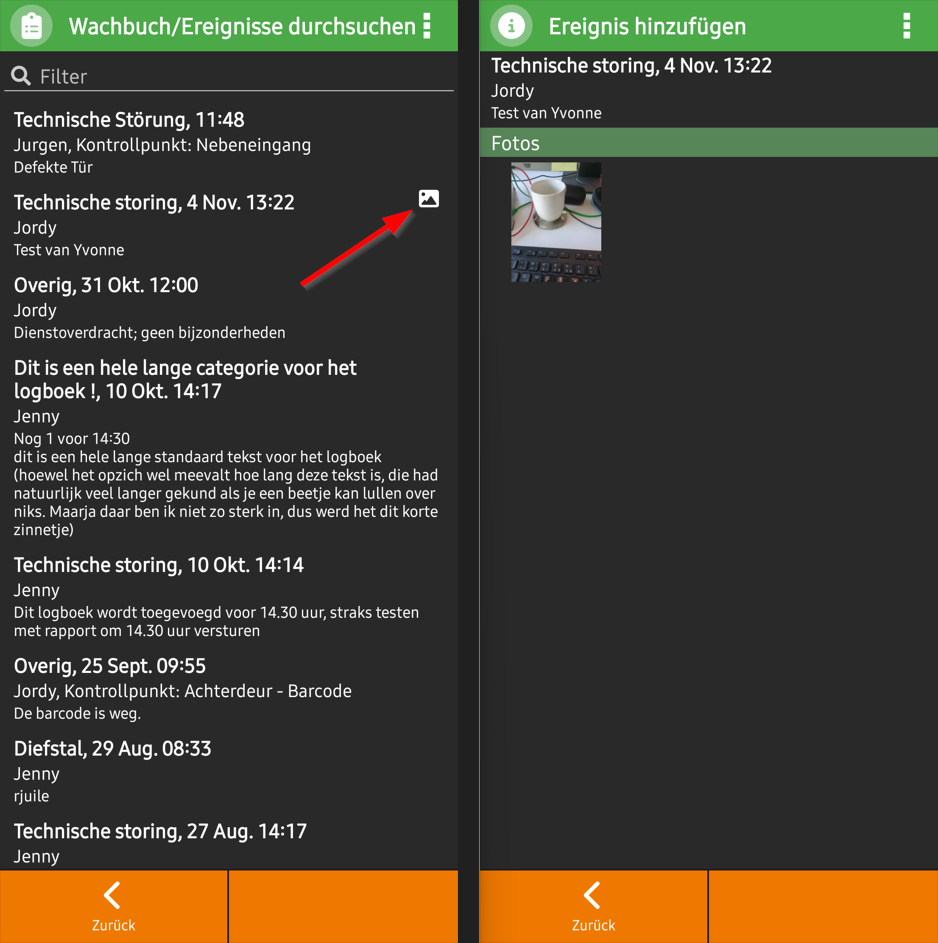This screenshot has width=938, height=943.
Task: Click the Fotos section header
Action: click(709, 143)
